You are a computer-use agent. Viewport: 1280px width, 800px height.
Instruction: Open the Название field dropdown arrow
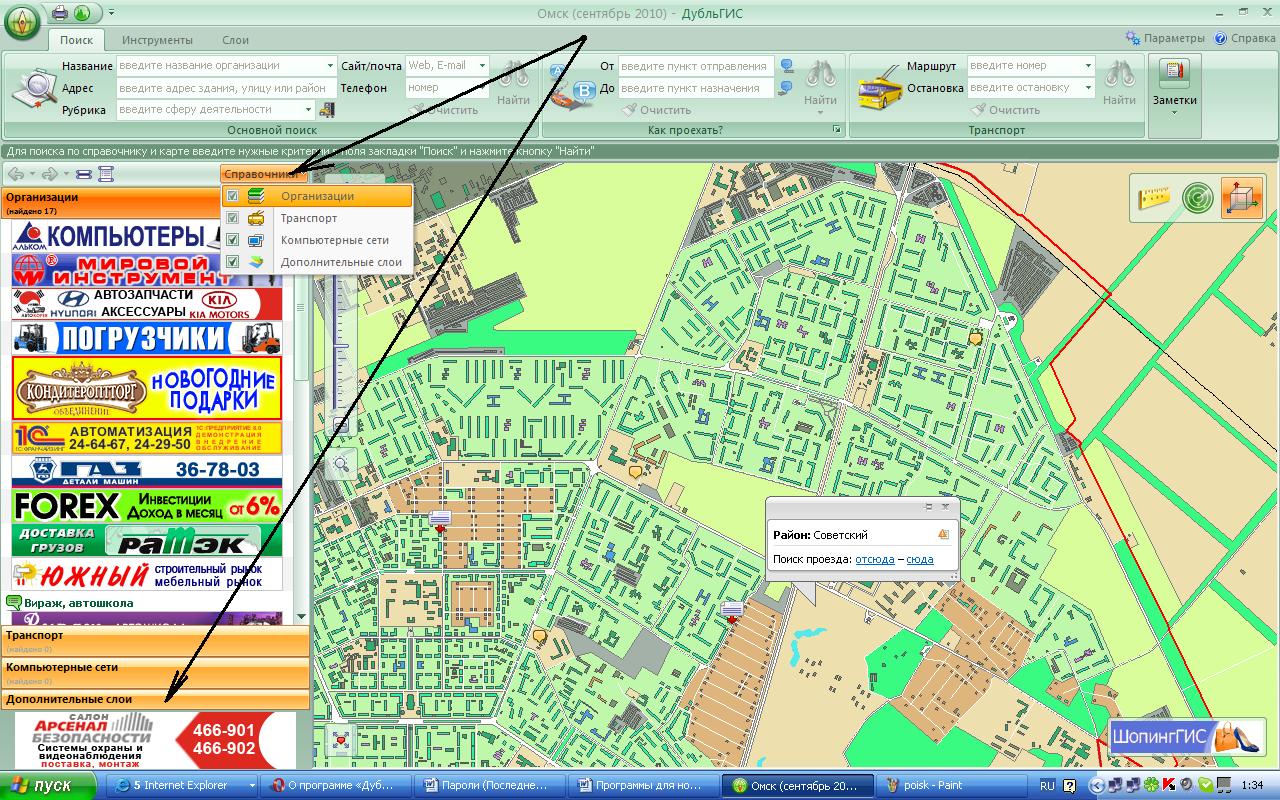coord(332,66)
